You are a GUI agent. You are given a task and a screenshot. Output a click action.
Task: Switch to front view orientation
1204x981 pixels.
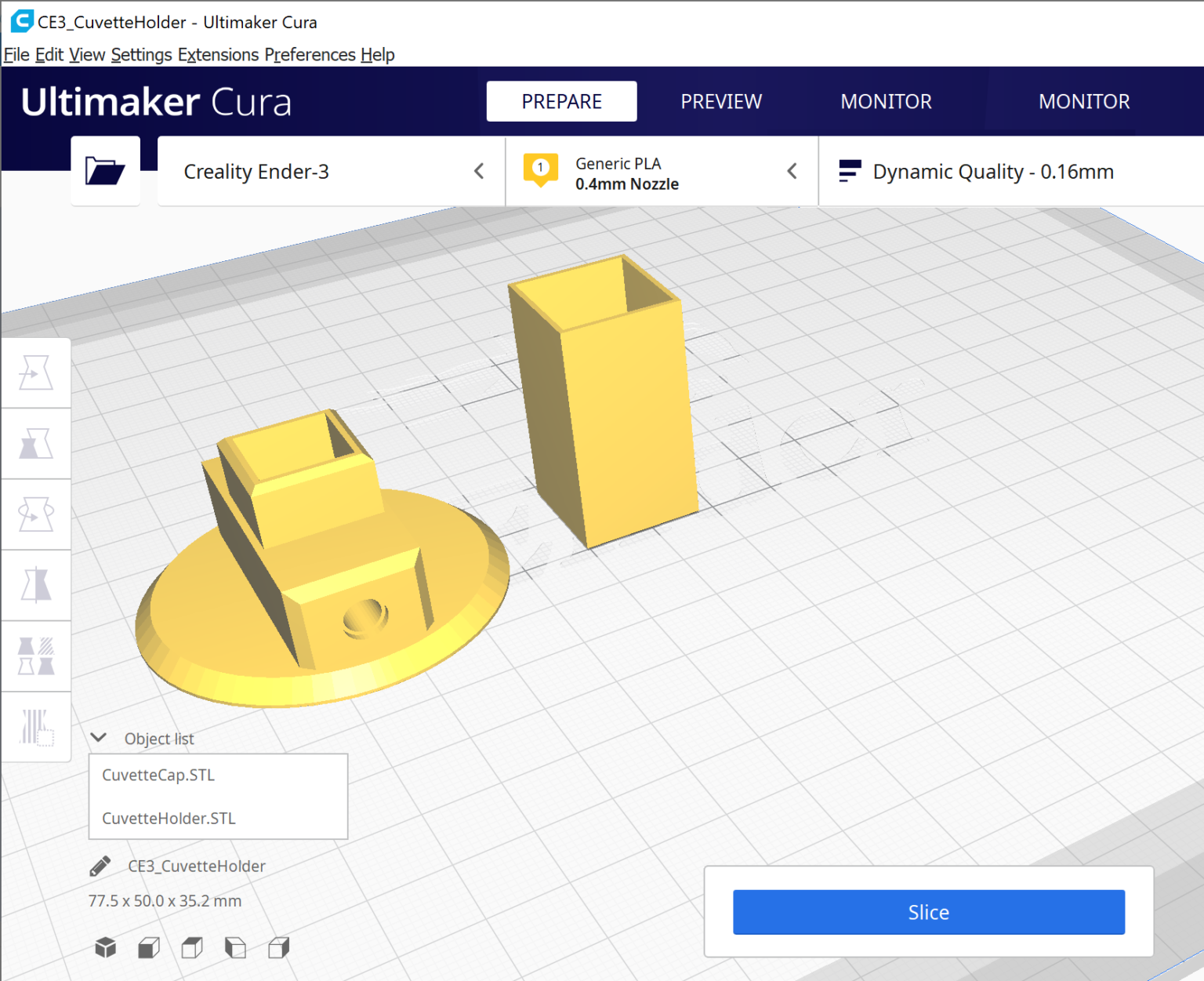(x=149, y=947)
